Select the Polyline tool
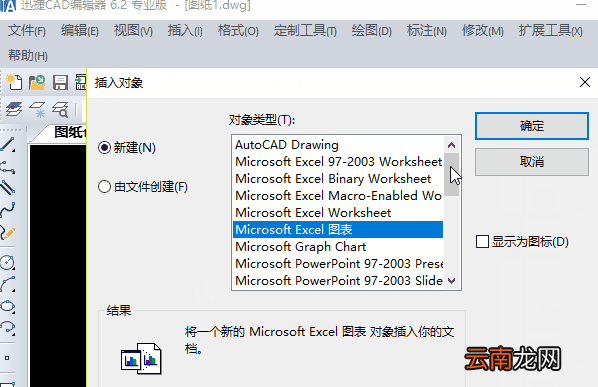The width and height of the screenshot is (598, 387). pos(8,167)
